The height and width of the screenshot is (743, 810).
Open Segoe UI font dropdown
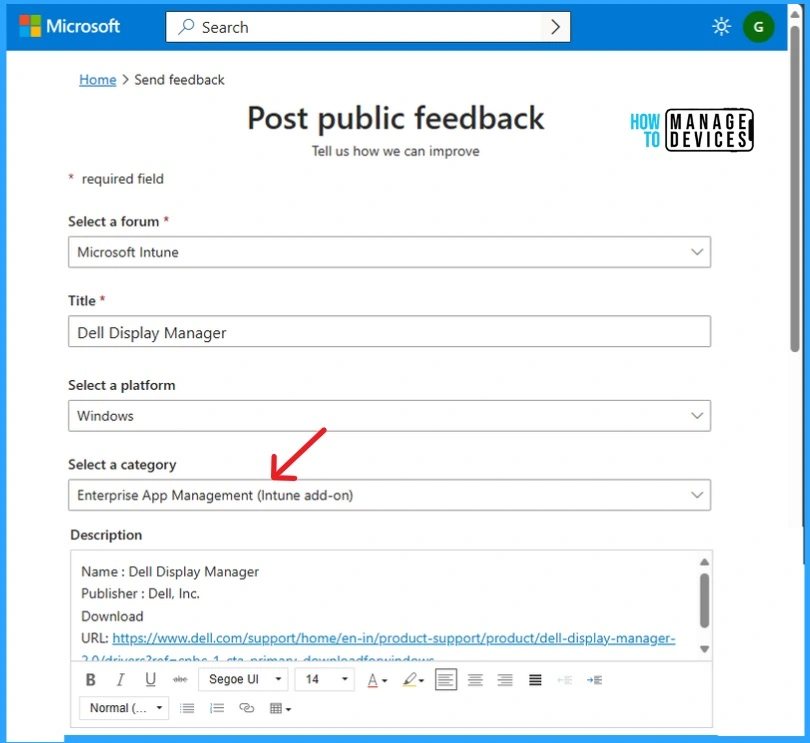(x=243, y=679)
